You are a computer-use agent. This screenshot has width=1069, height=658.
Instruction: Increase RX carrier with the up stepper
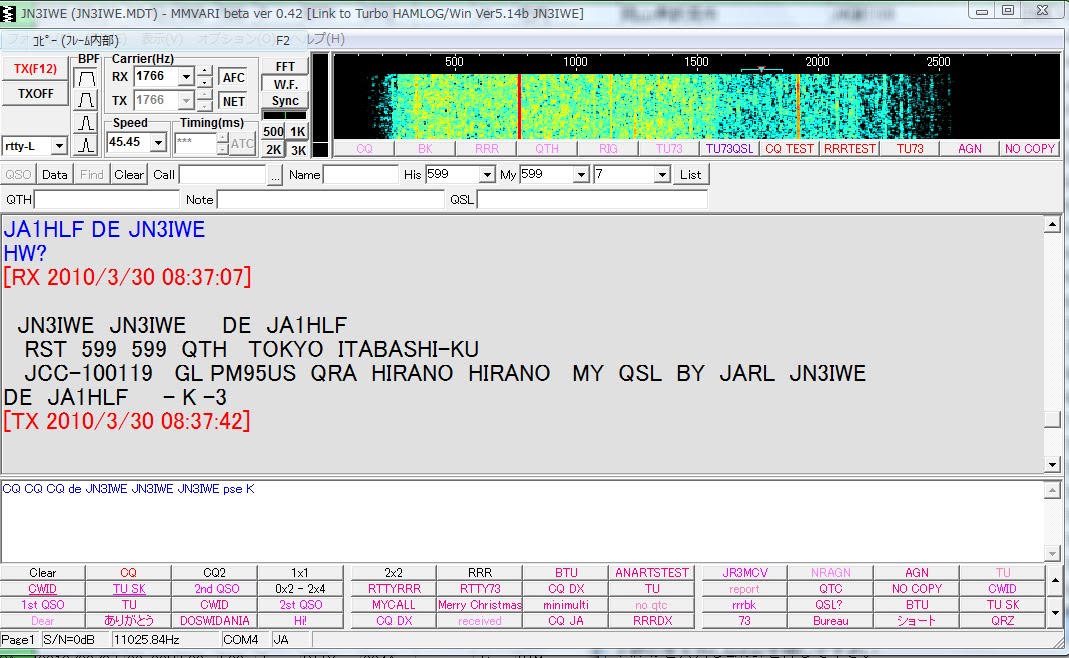(205, 71)
